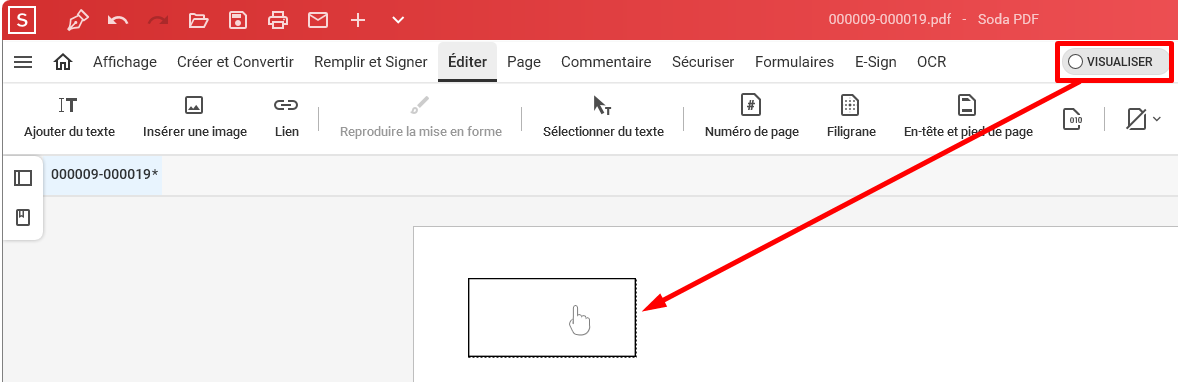Expand dropdown arrow beside crossed-square icon

pos(1157,119)
